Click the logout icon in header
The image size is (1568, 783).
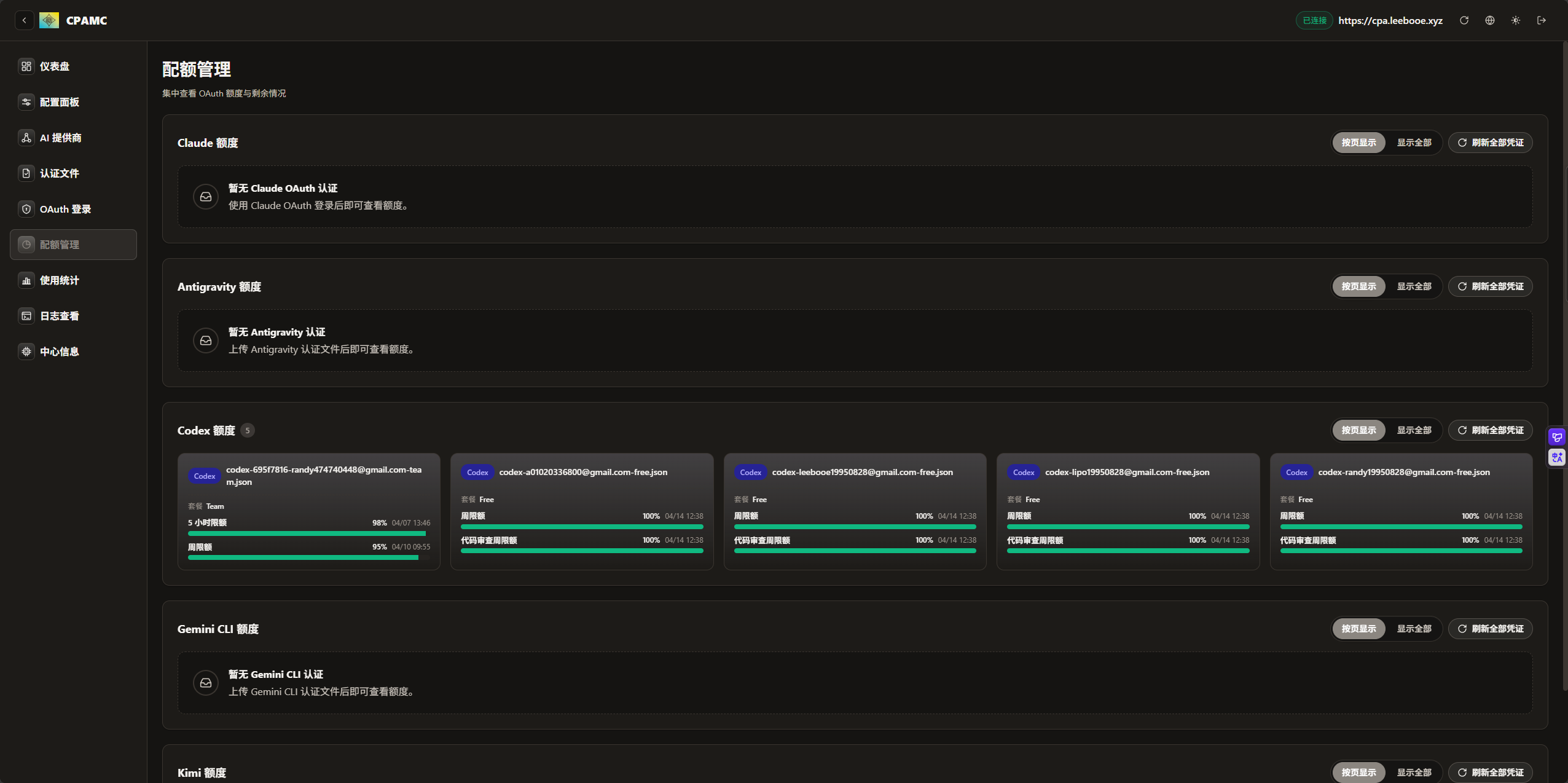point(1542,20)
